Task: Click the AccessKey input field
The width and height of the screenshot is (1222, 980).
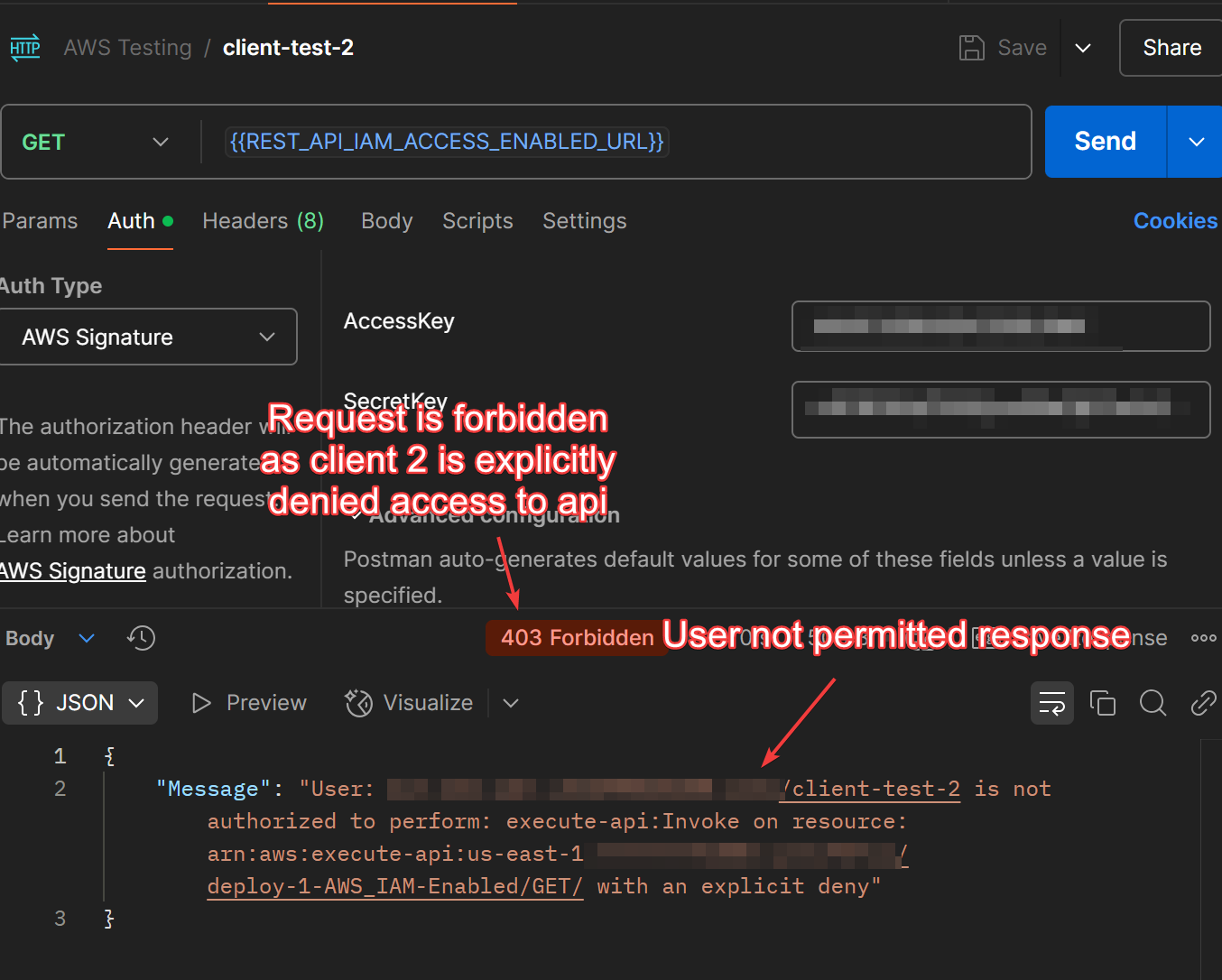Action: click(1000, 326)
